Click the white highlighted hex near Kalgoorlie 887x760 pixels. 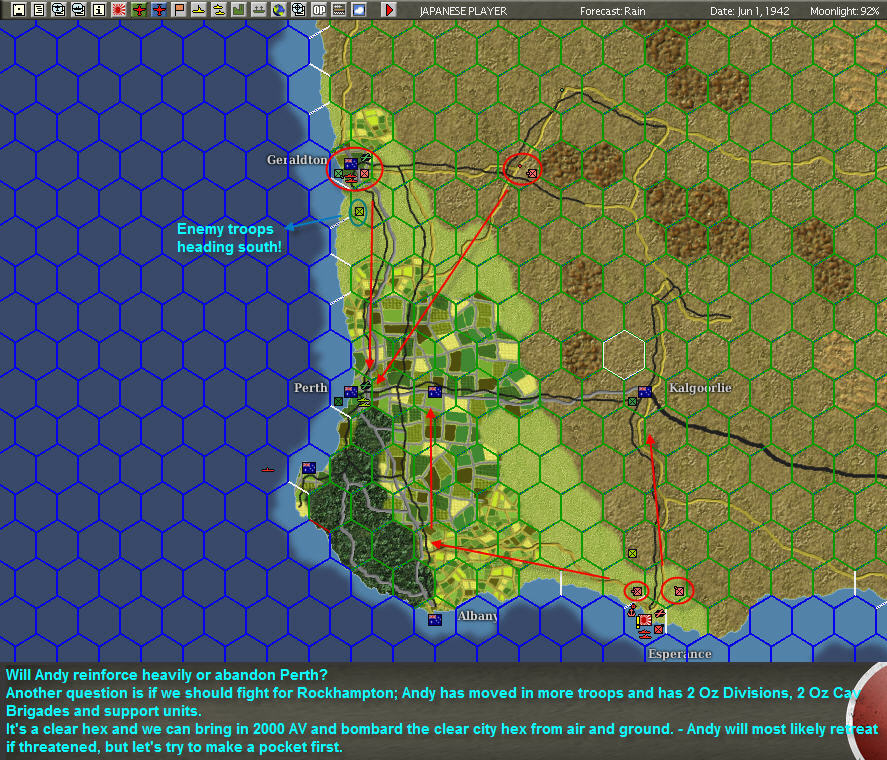[623, 355]
